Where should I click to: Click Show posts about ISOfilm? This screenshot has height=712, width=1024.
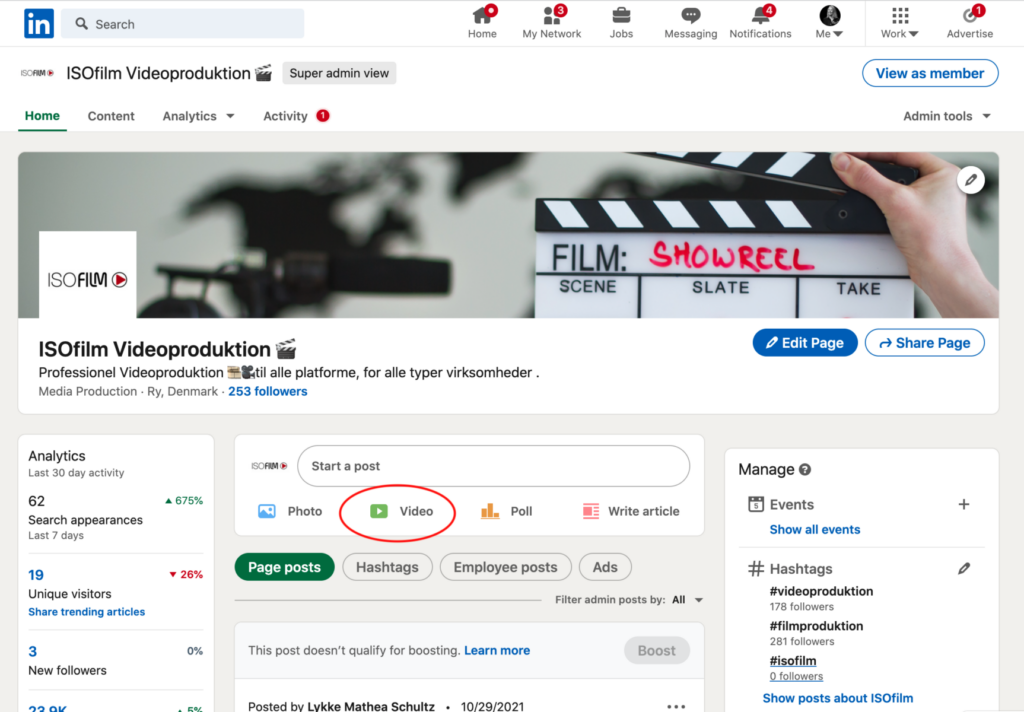coord(838,698)
